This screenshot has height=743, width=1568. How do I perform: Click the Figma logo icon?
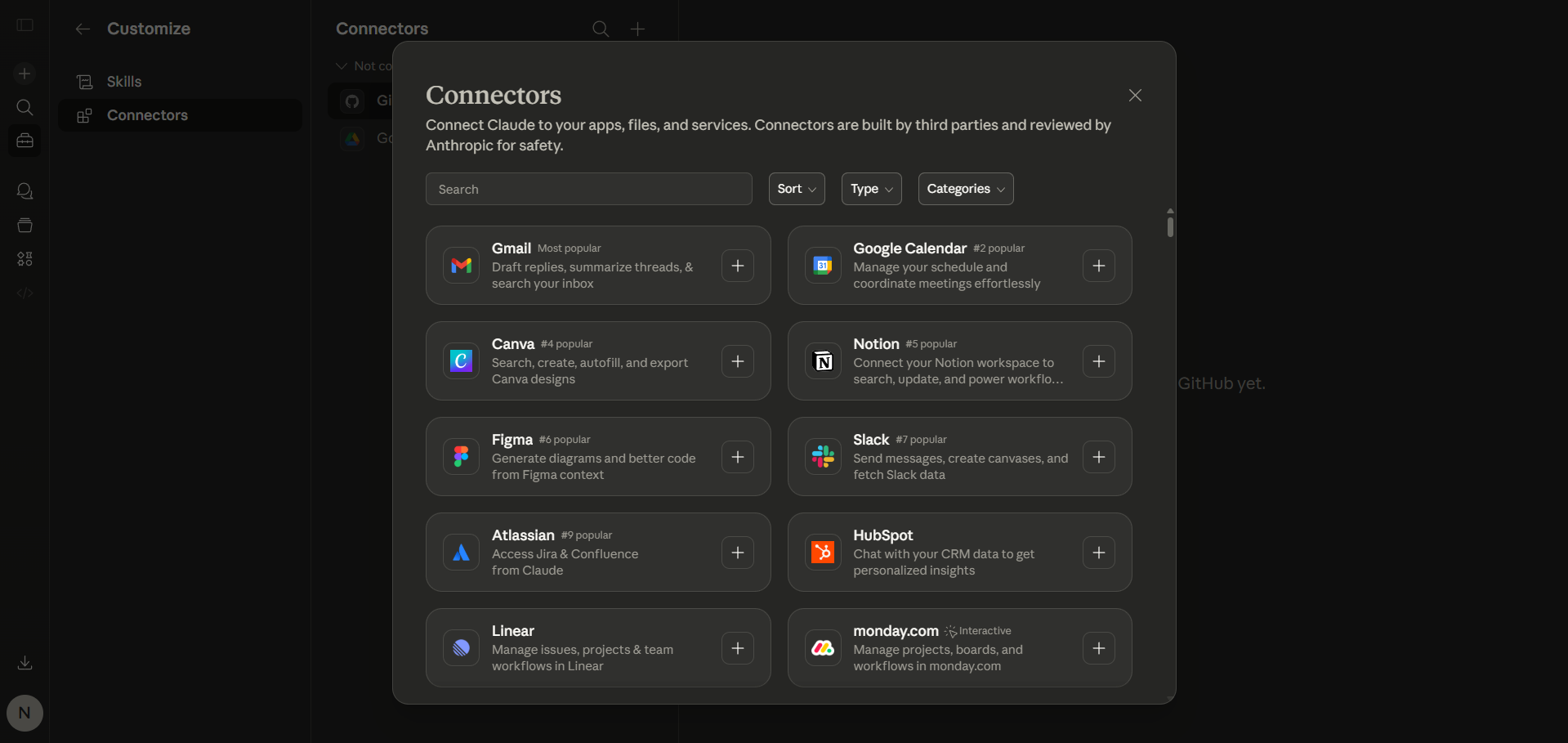click(x=461, y=457)
